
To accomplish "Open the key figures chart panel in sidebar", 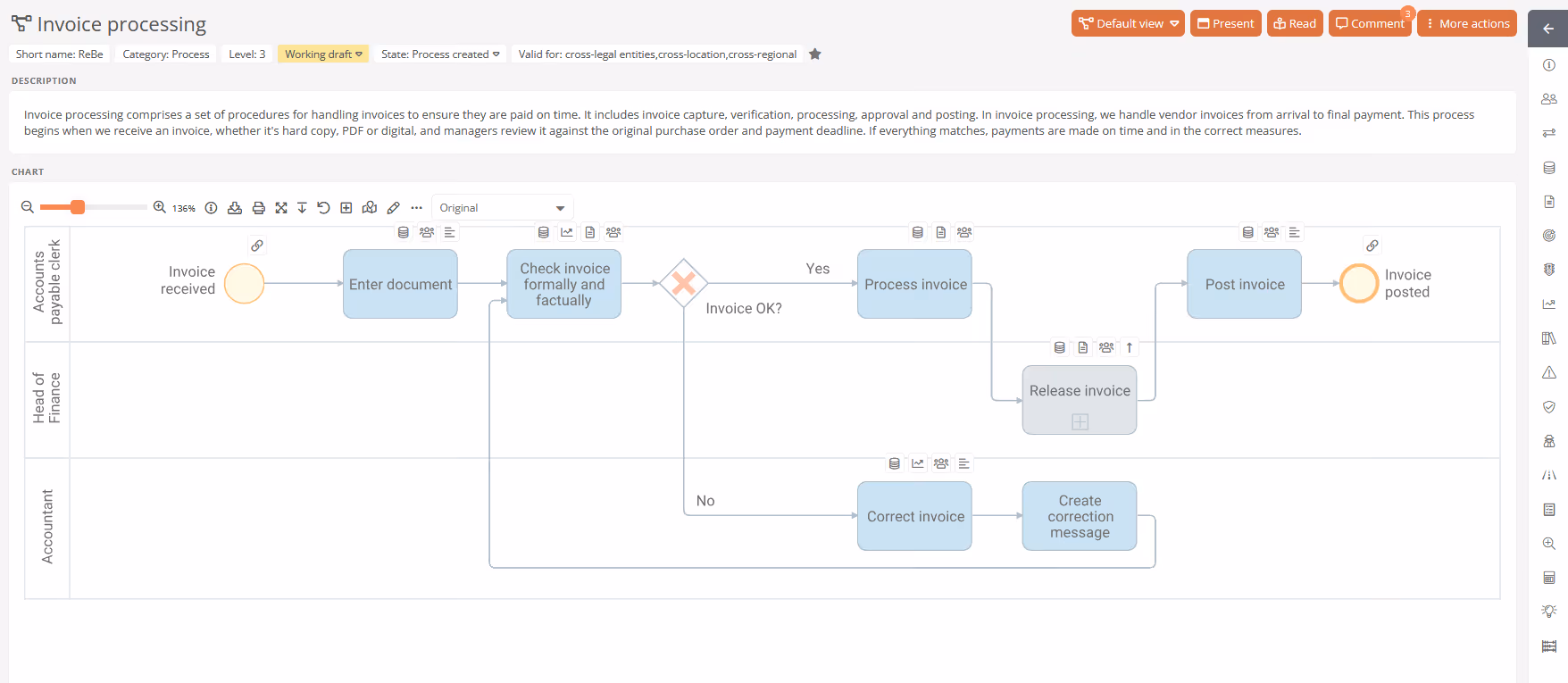I will coord(1549,304).
